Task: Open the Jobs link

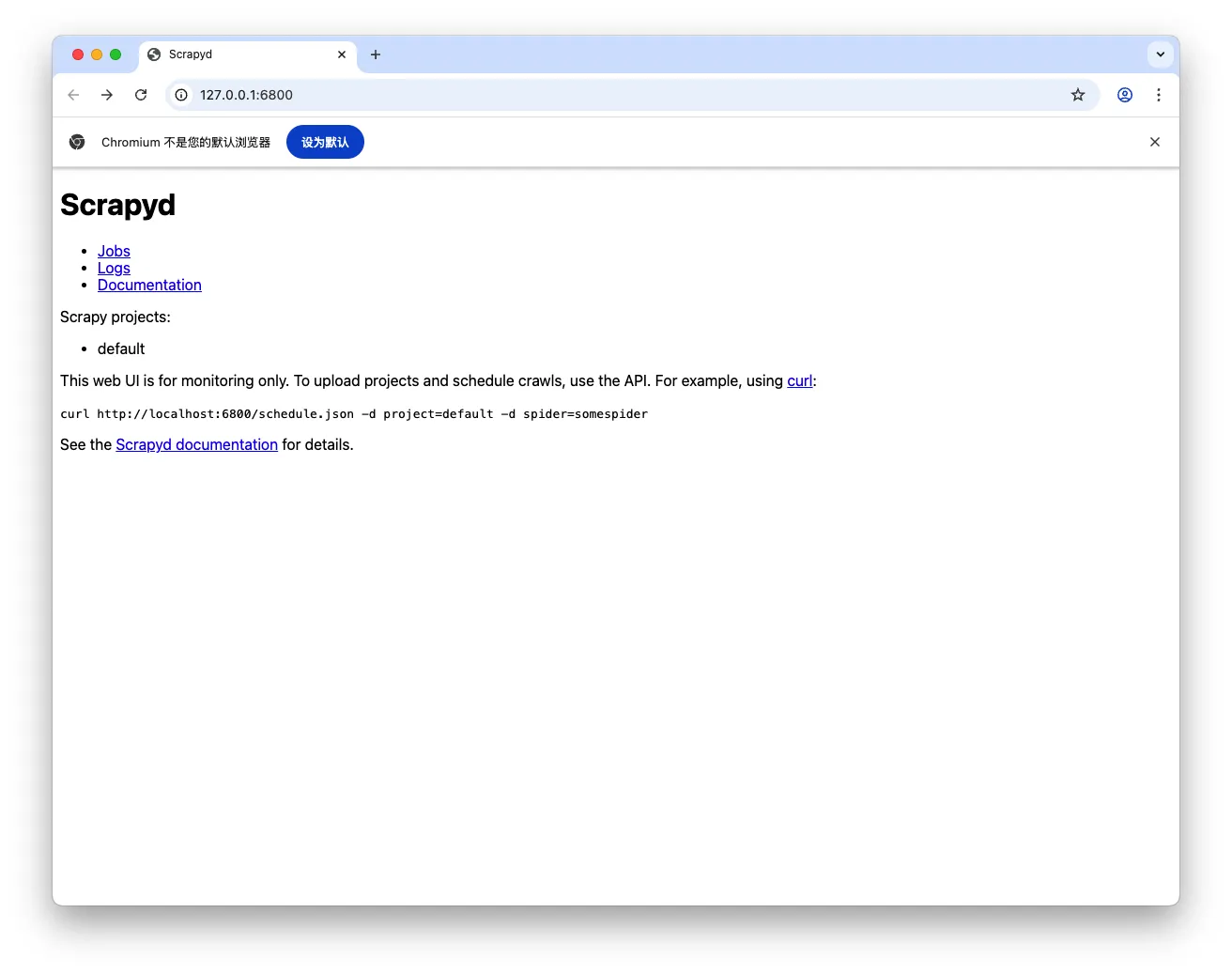Action: (114, 251)
